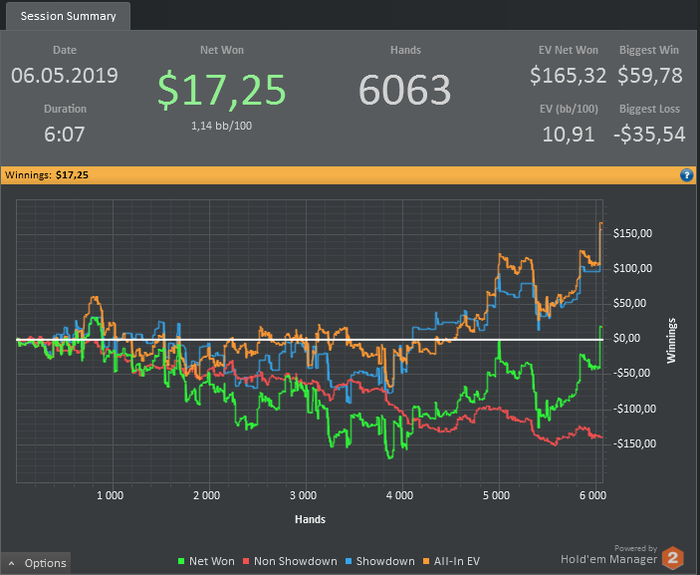
Task: Click the Powered by Hold'em Manager text
Action: 609,554
